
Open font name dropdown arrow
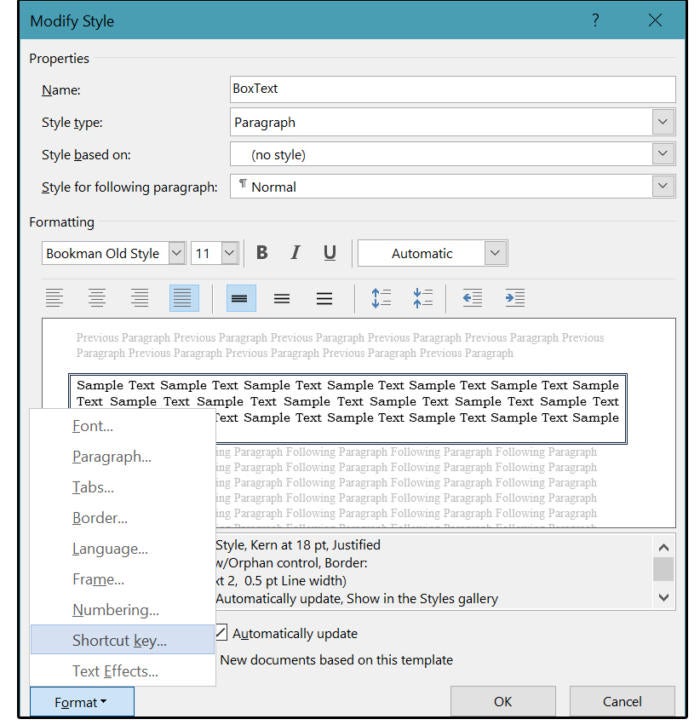[x=177, y=253]
